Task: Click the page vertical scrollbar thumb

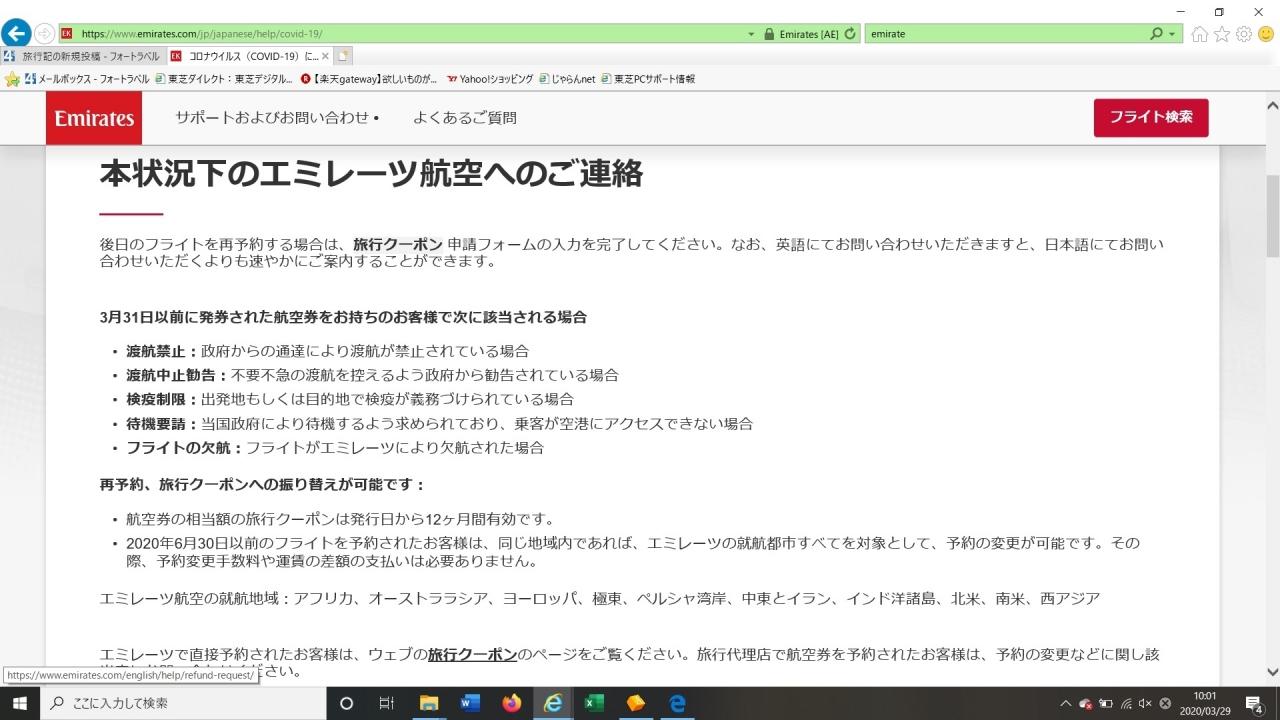Action: click(1273, 215)
